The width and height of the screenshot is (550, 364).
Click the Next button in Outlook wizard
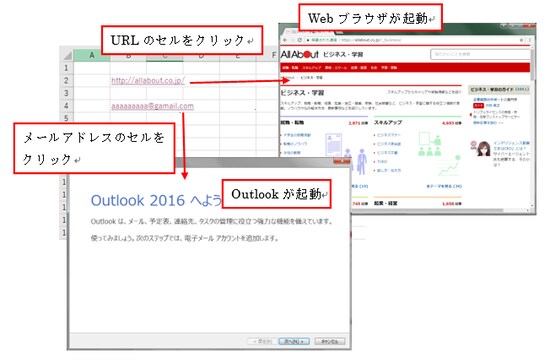[294, 341]
